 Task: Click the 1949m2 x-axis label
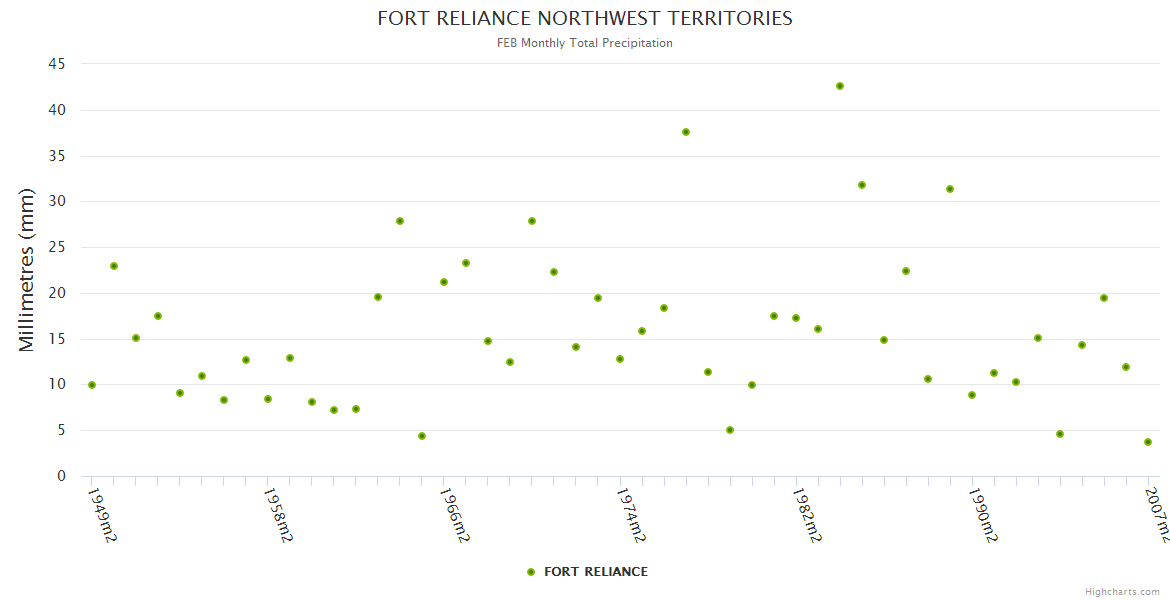pos(102,514)
